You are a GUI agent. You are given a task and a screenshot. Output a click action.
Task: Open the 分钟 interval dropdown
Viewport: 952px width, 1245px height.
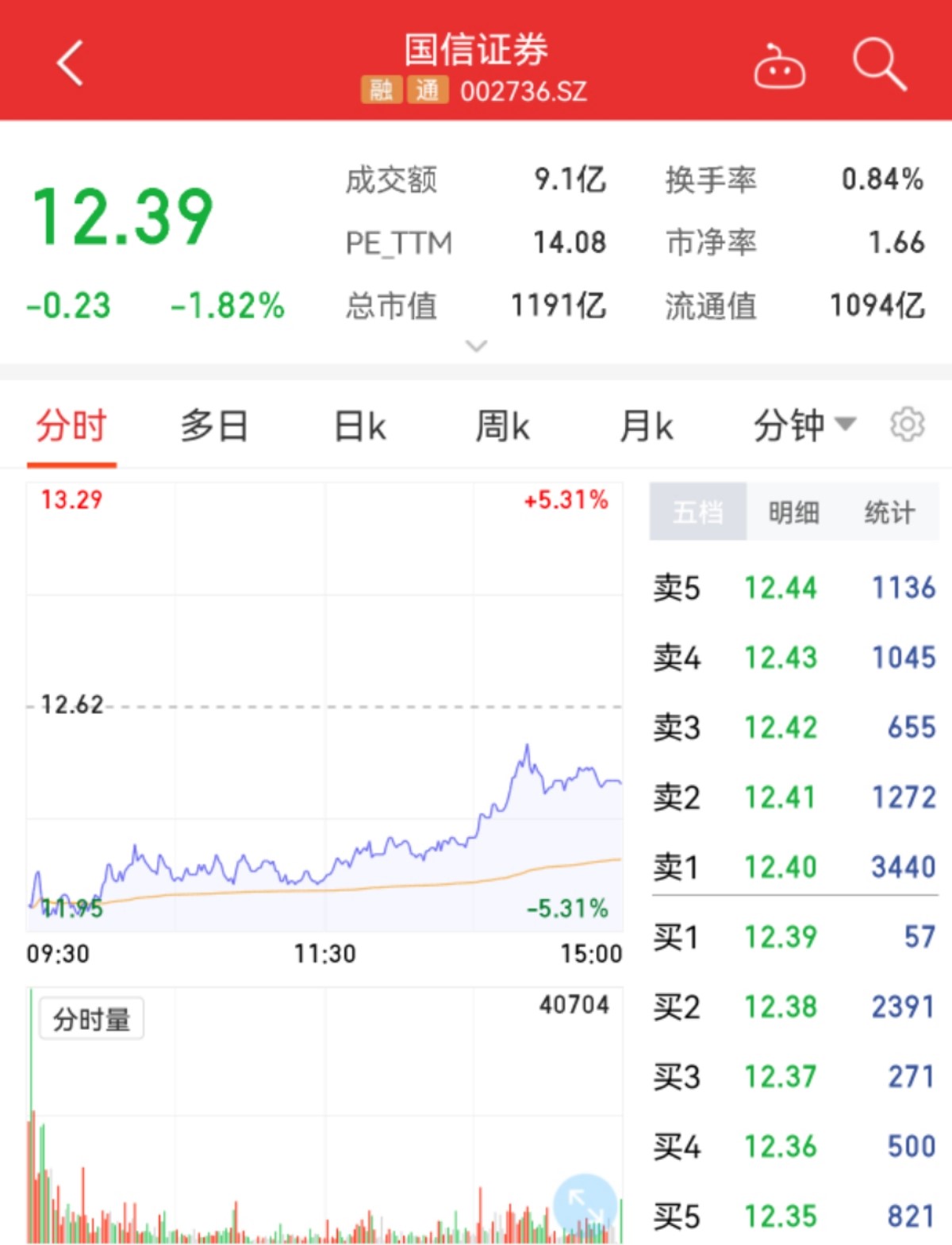click(x=804, y=425)
